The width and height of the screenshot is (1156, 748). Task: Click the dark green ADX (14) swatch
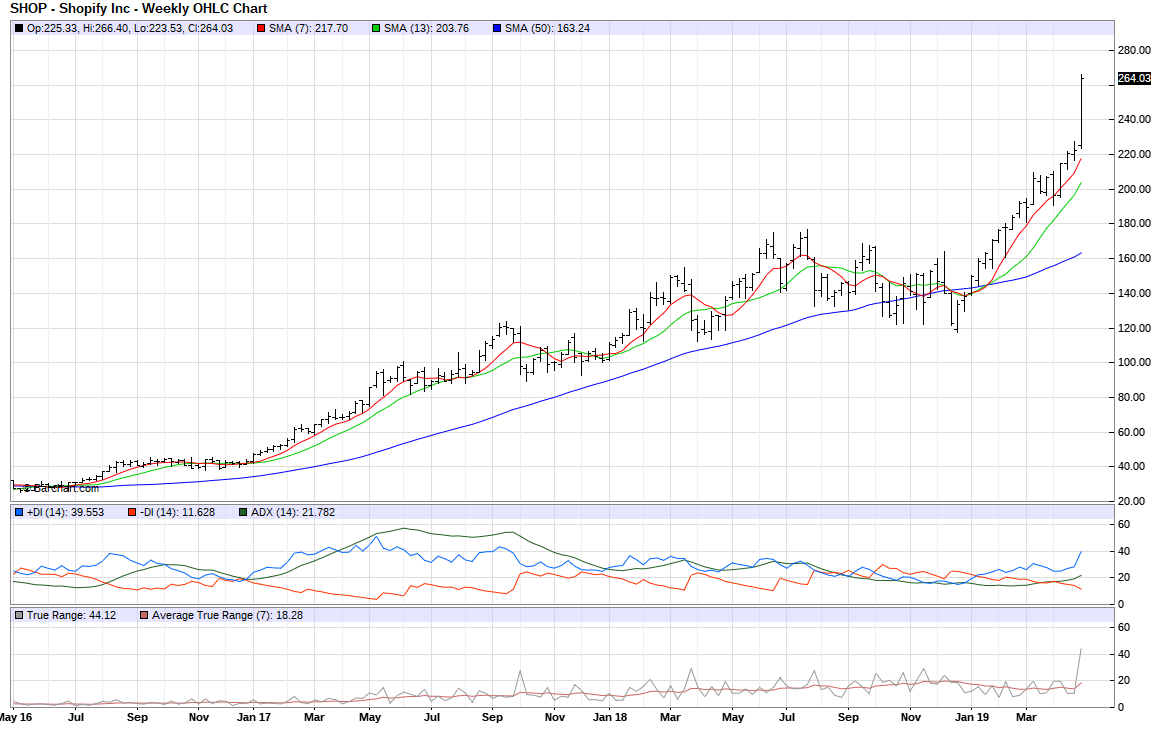click(243, 512)
